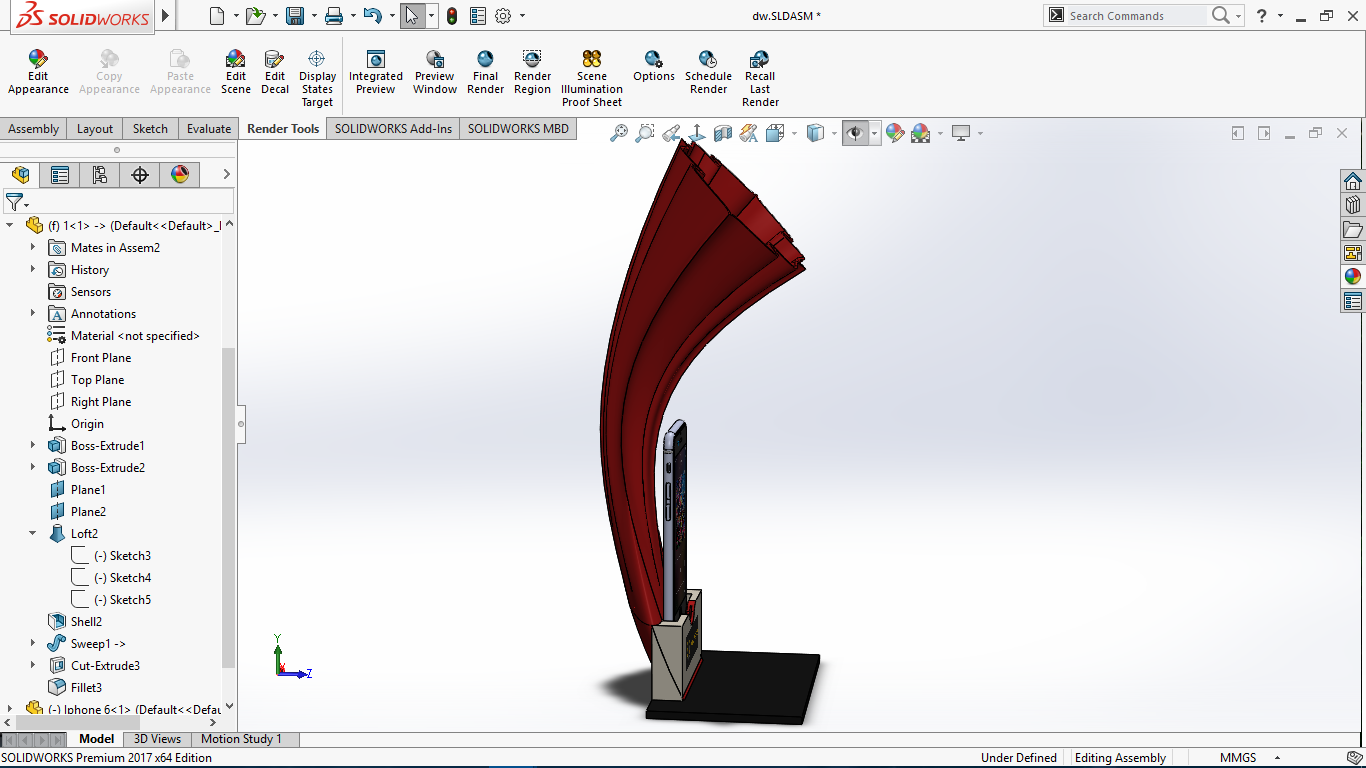
Task: Select the Shell2 feature
Action: point(75,621)
